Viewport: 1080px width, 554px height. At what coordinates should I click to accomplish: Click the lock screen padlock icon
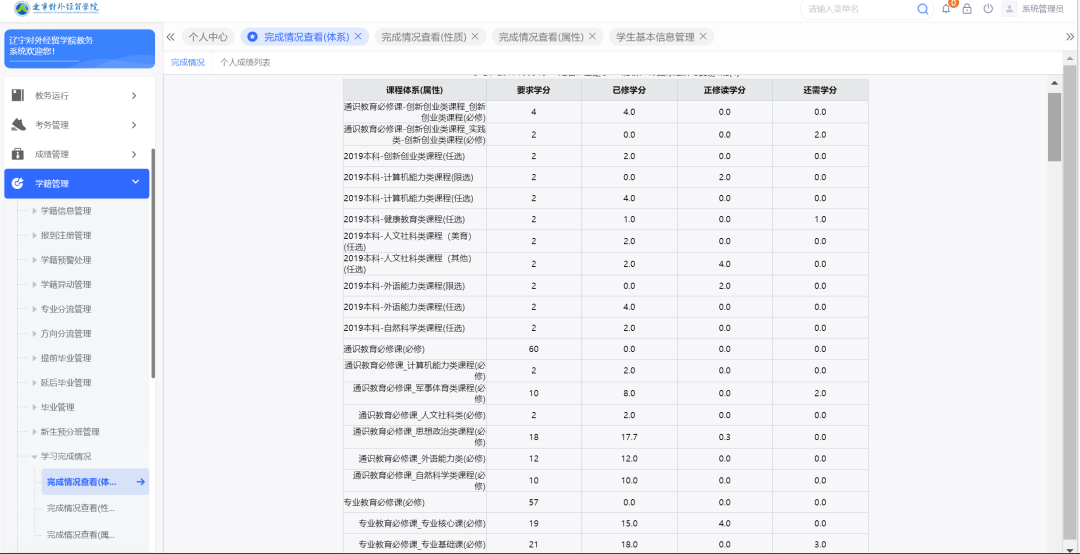click(x=967, y=9)
